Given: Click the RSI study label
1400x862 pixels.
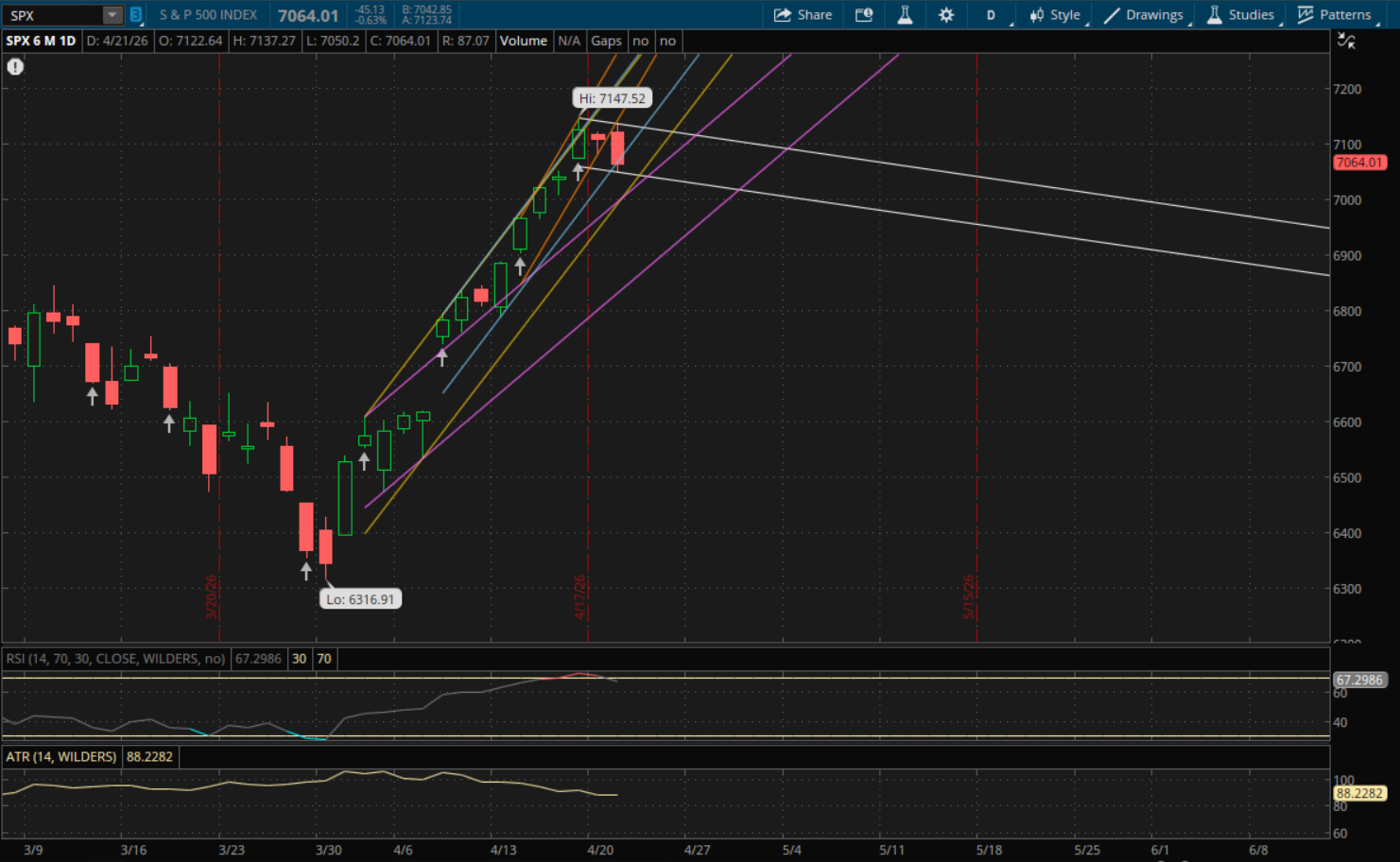Looking at the screenshot, I should pyautogui.click(x=115, y=659).
